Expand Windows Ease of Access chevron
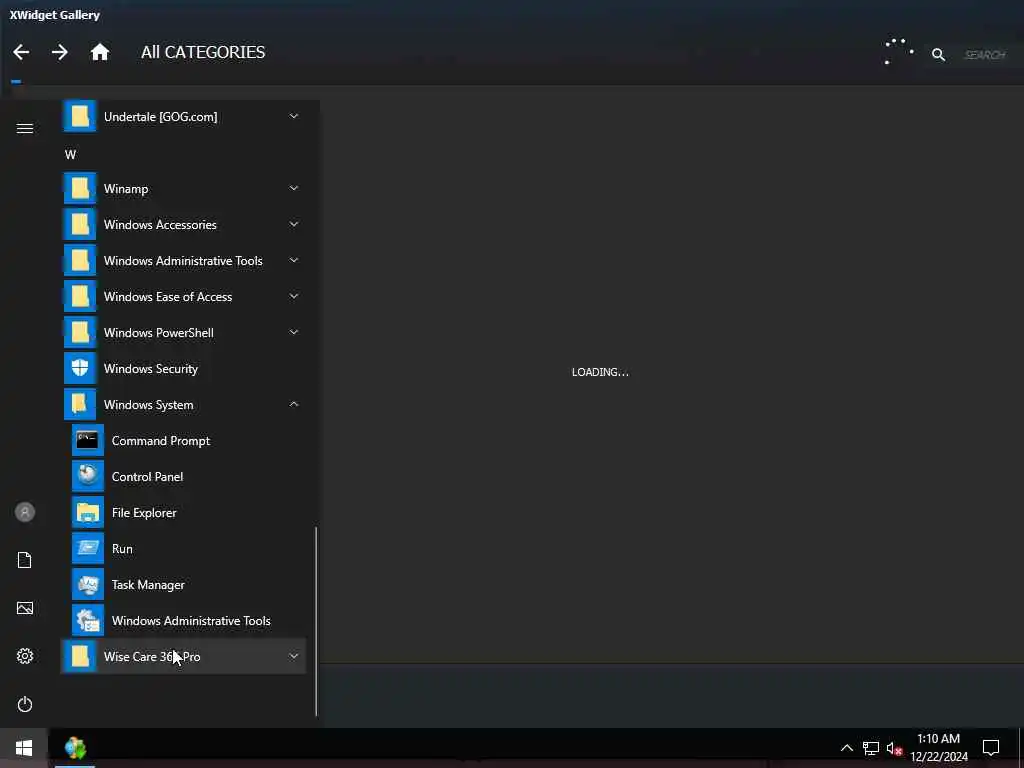This screenshot has height=768, width=1024. pos(294,296)
